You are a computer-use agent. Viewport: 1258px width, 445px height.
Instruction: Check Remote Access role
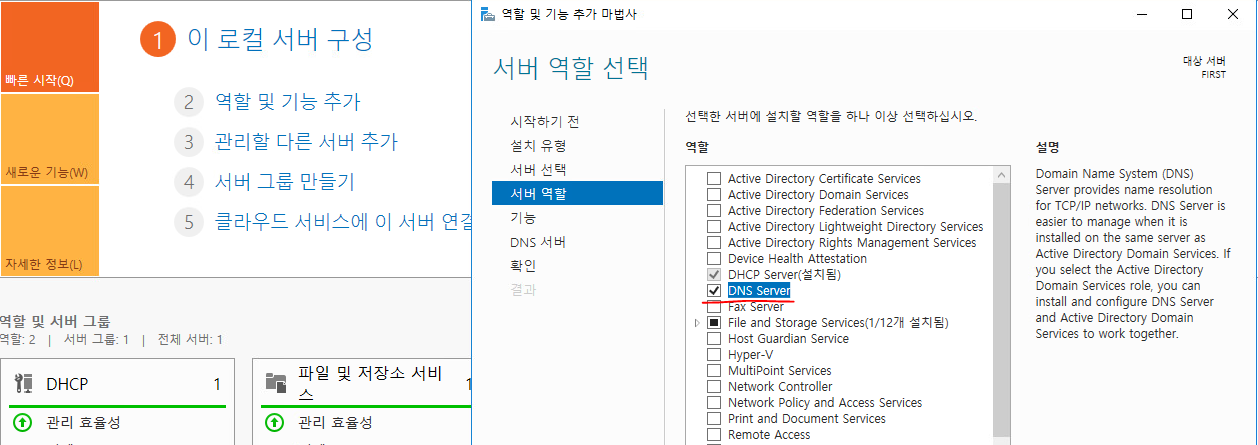click(x=714, y=435)
